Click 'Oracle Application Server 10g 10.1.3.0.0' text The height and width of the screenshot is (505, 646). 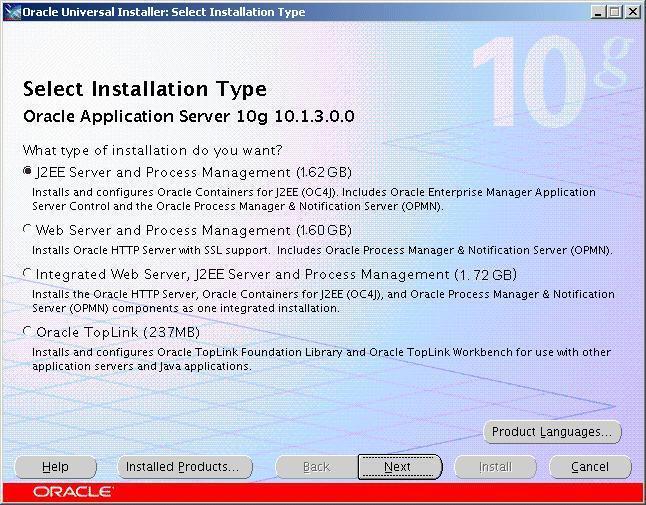pos(189,117)
